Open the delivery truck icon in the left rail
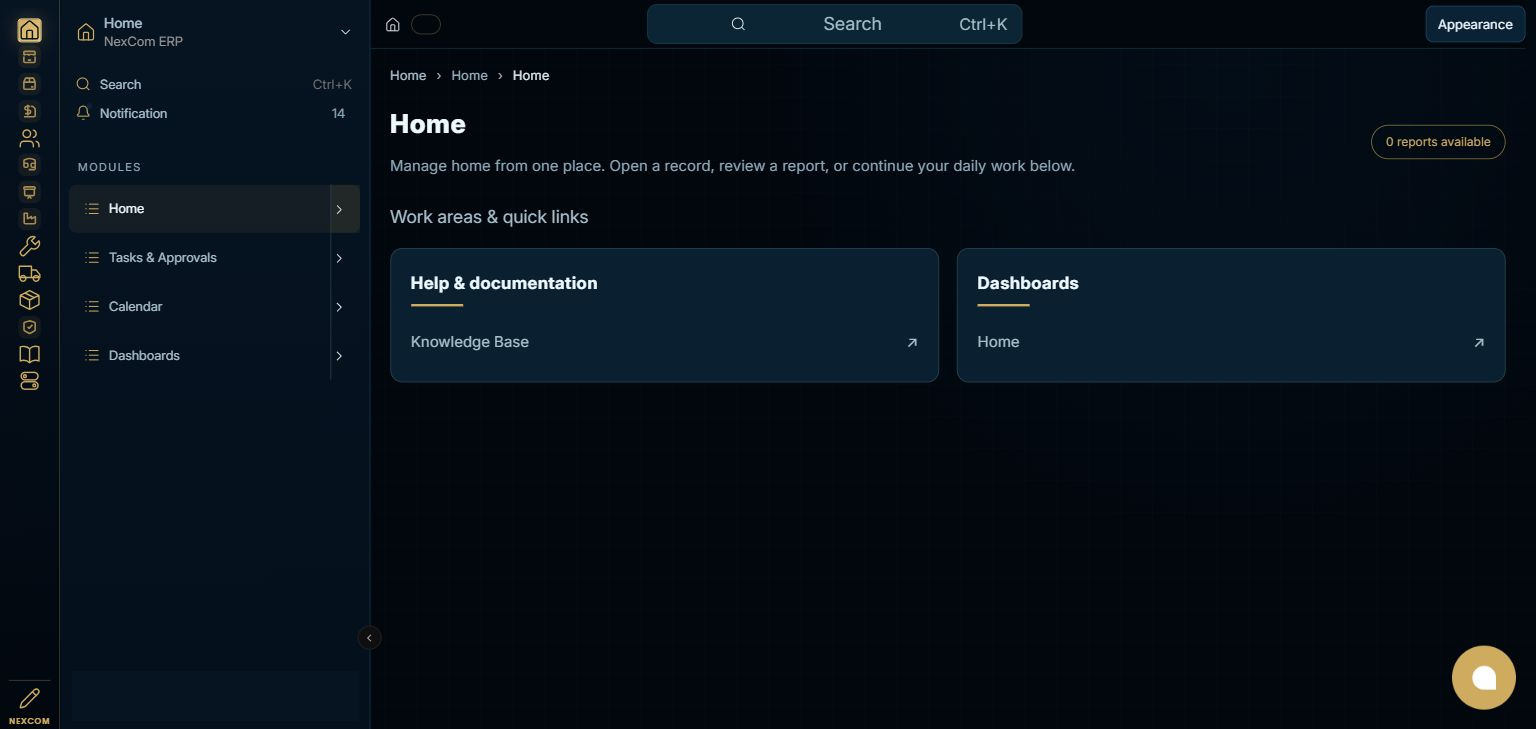Screen dimensions: 1536x729 click(30, 273)
